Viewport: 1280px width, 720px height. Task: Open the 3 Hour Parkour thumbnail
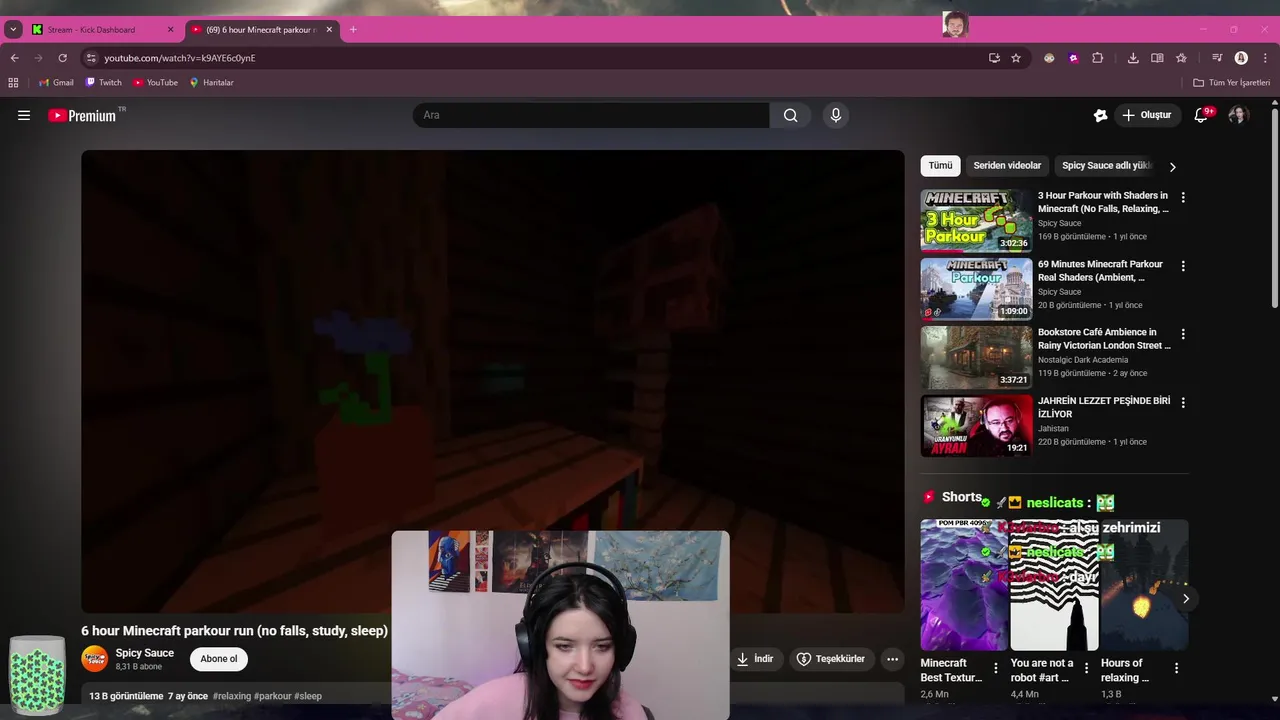tap(976, 220)
